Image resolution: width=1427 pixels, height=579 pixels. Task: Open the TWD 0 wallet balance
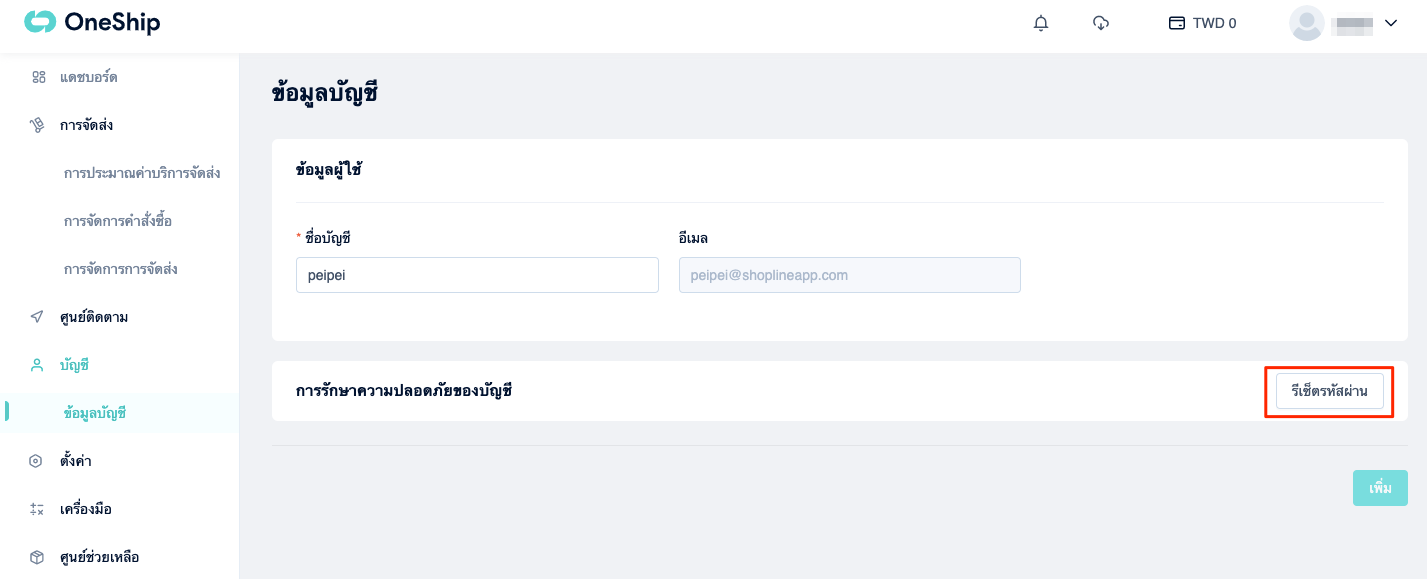coord(1203,23)
